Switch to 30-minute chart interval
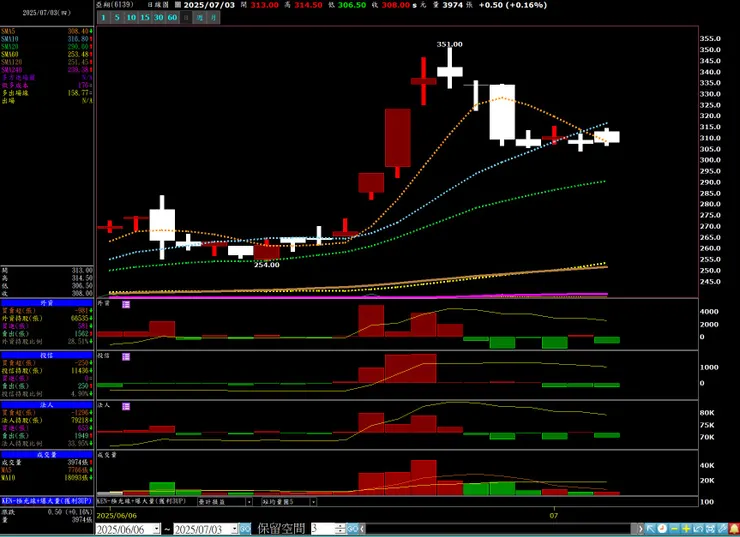 click(158, 17)
